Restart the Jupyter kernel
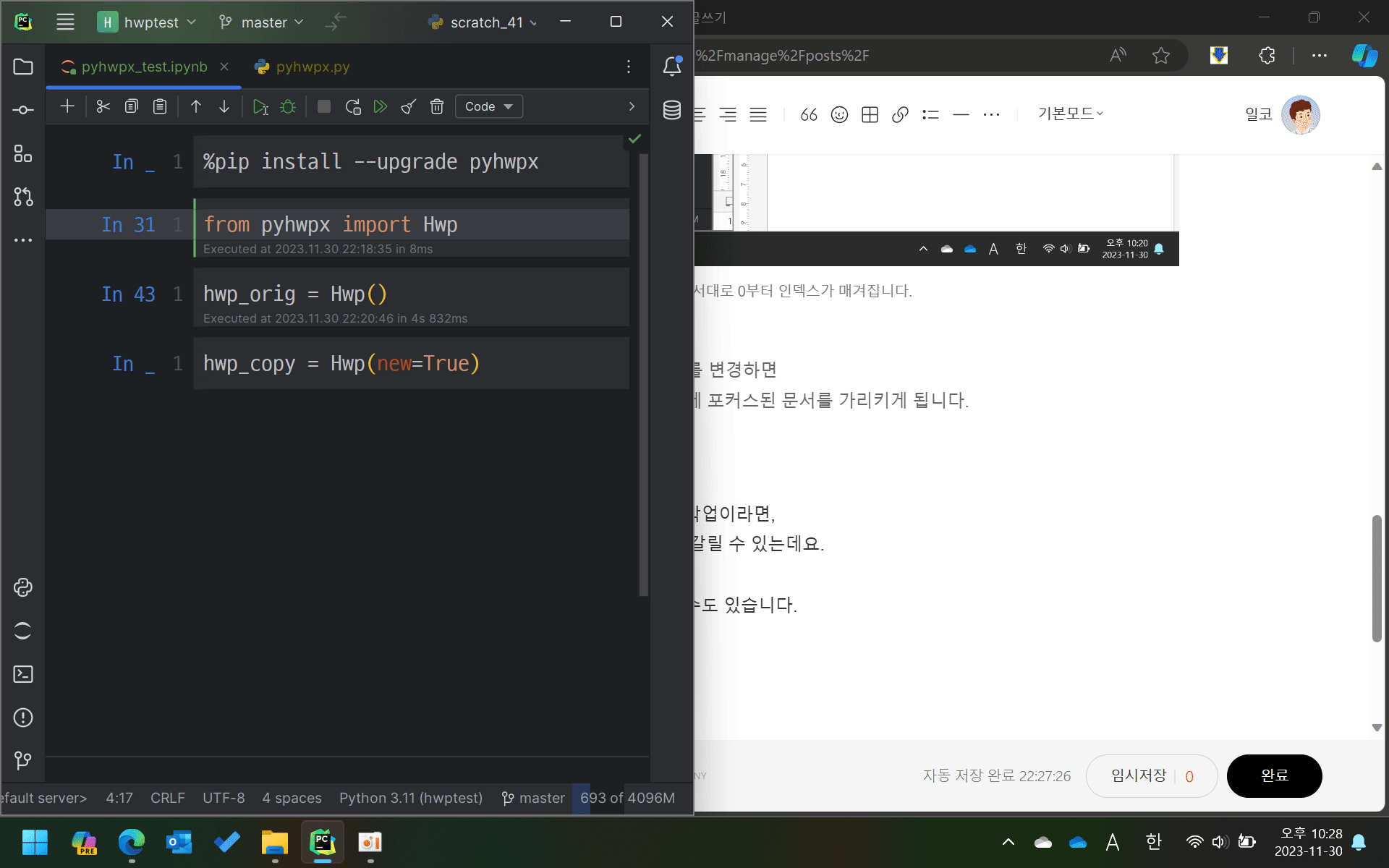Viewport: 1389px width, 868px height. (353, 106)
